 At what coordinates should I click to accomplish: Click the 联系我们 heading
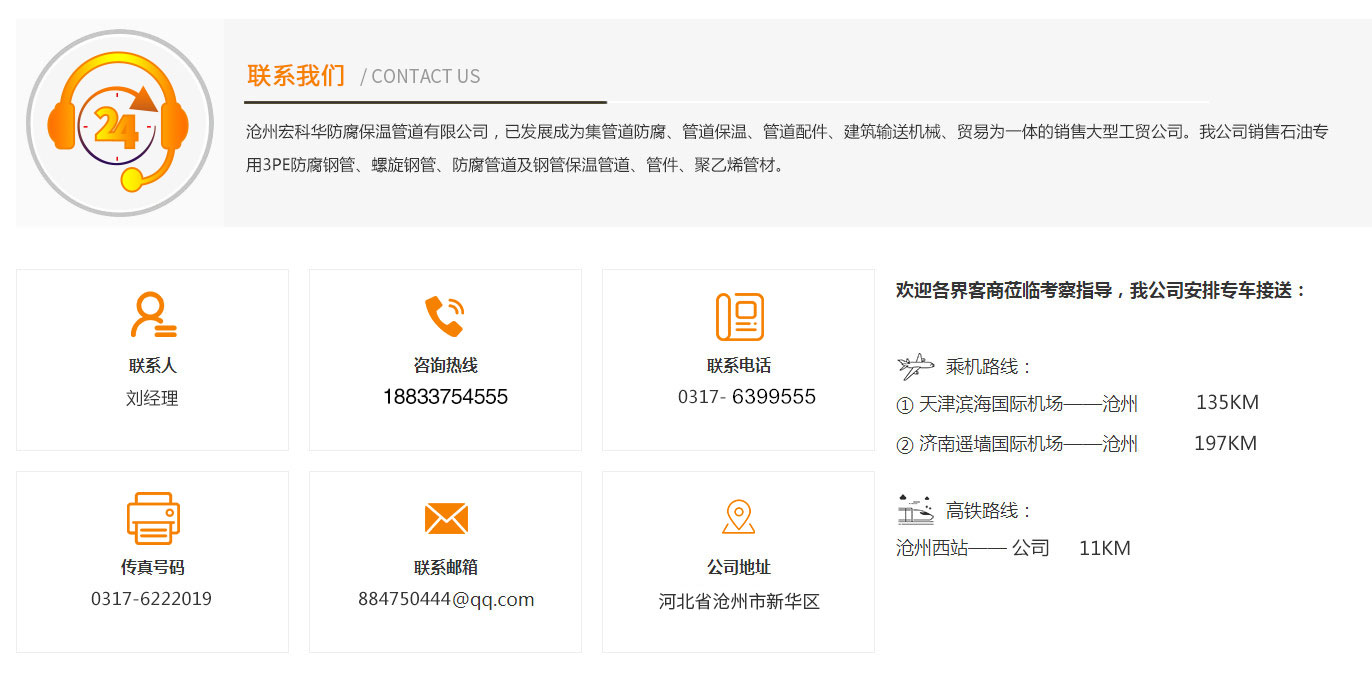coord(296,76)
